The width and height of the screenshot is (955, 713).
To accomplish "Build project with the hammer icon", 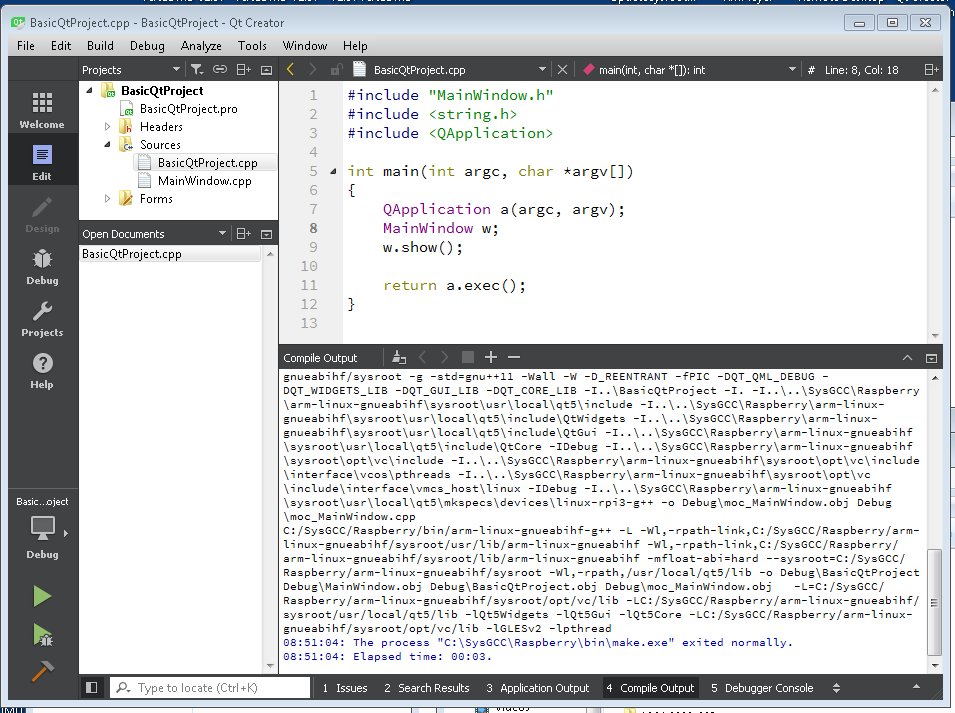I will coord(42,671).
